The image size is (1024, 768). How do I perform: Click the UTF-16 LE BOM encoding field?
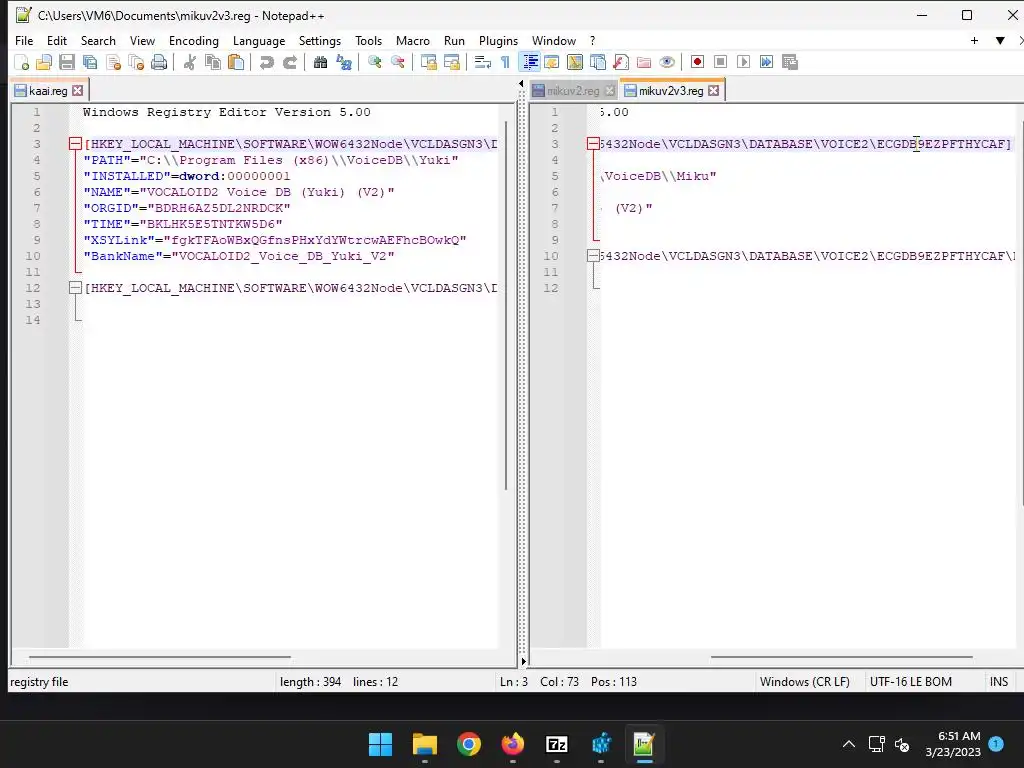910,682
